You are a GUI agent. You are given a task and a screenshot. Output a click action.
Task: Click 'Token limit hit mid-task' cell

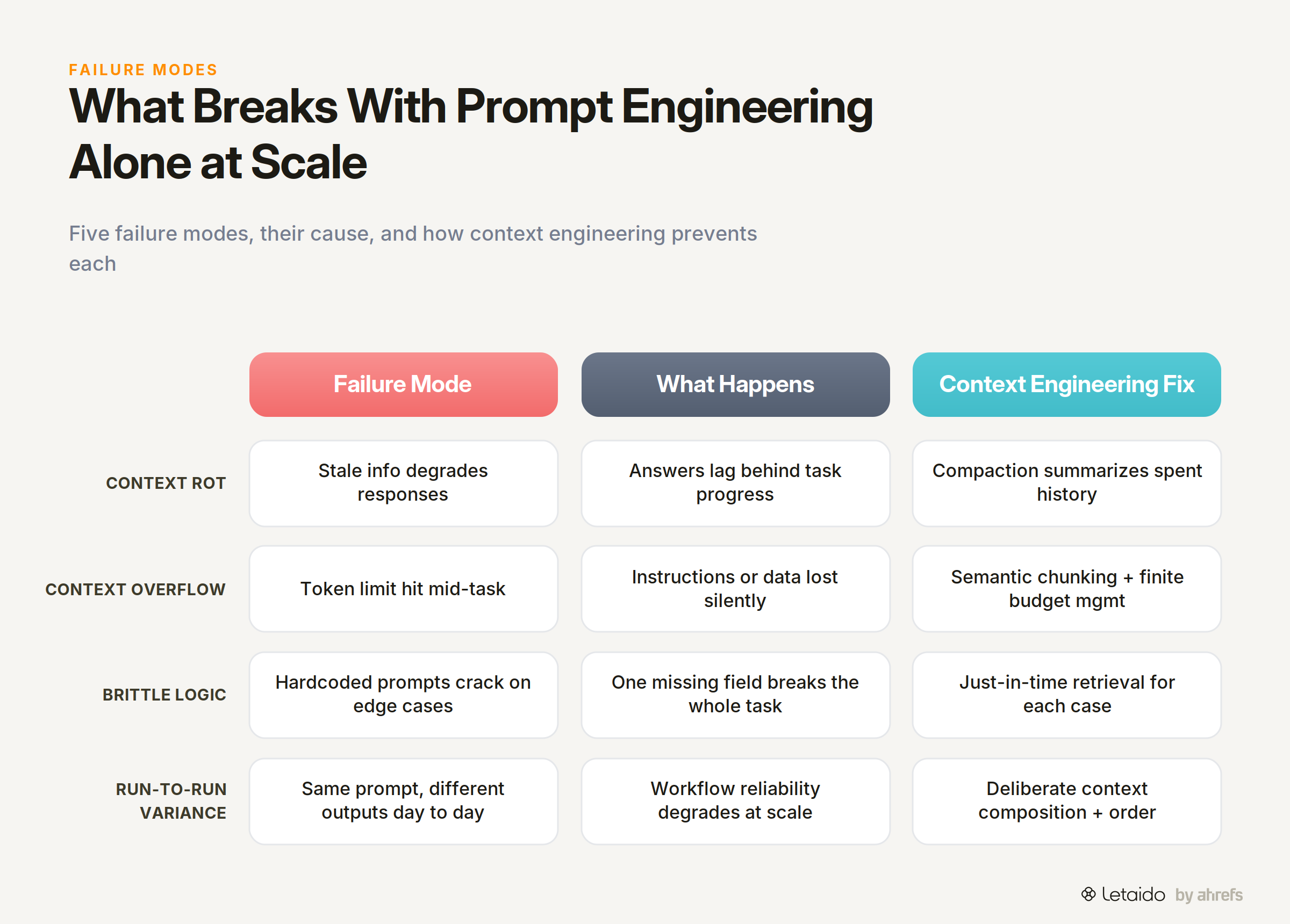pos(403,589)
